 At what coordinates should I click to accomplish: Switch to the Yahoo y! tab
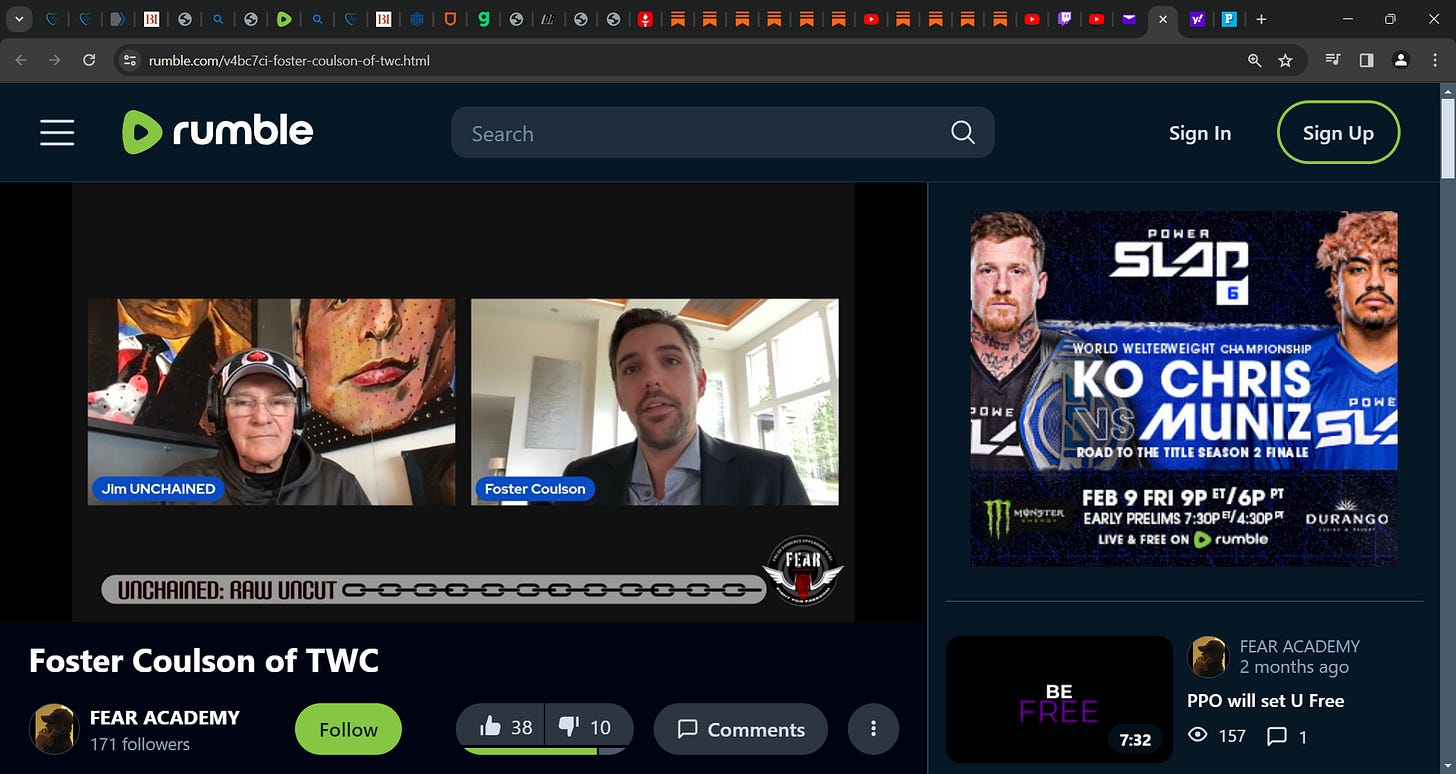1197,19
